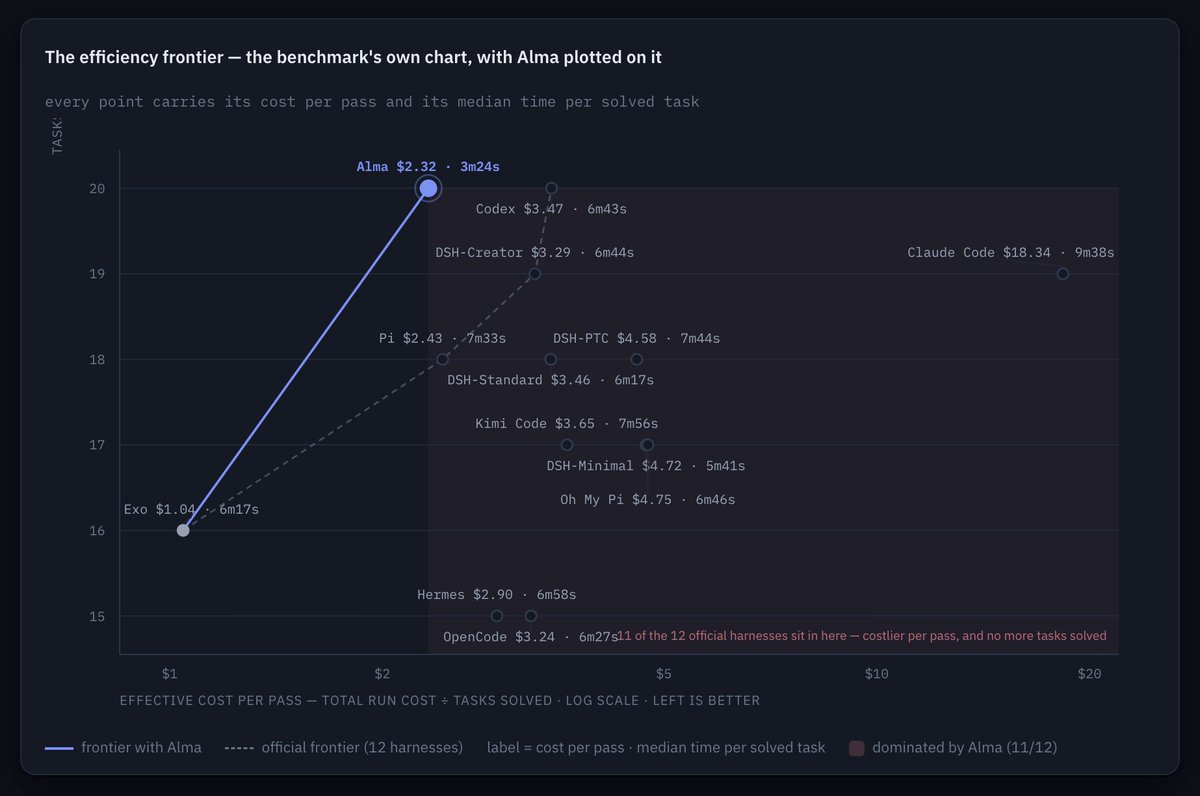
Task: Click the highlighted Alma data point
Action: tap(428, 188)
